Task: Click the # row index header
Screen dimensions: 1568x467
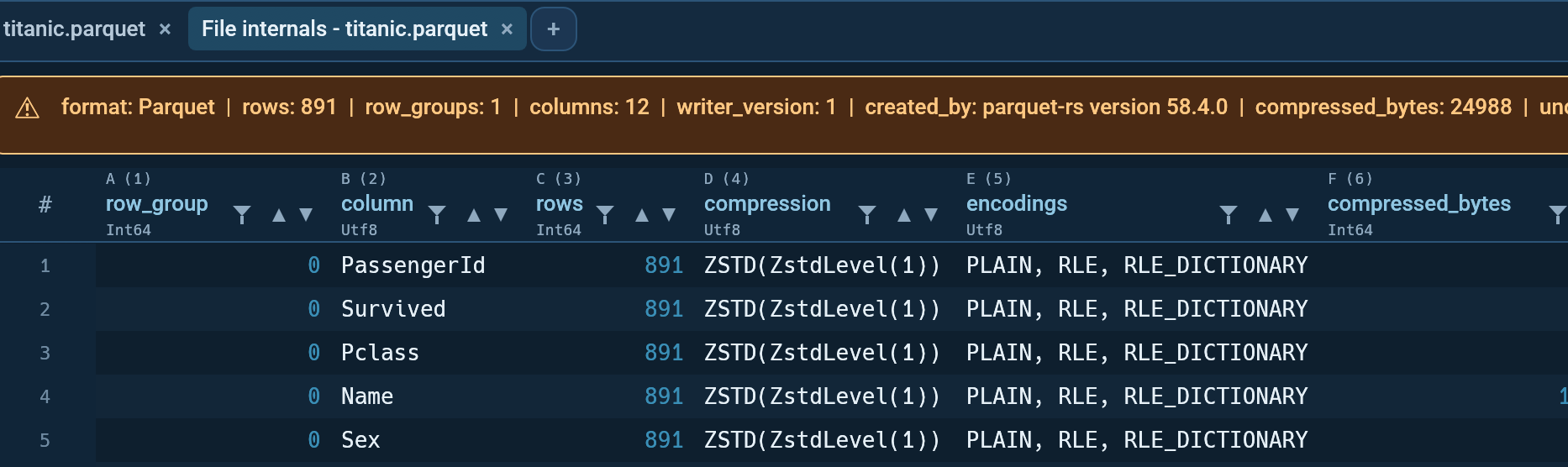Action: click(45, 204)
